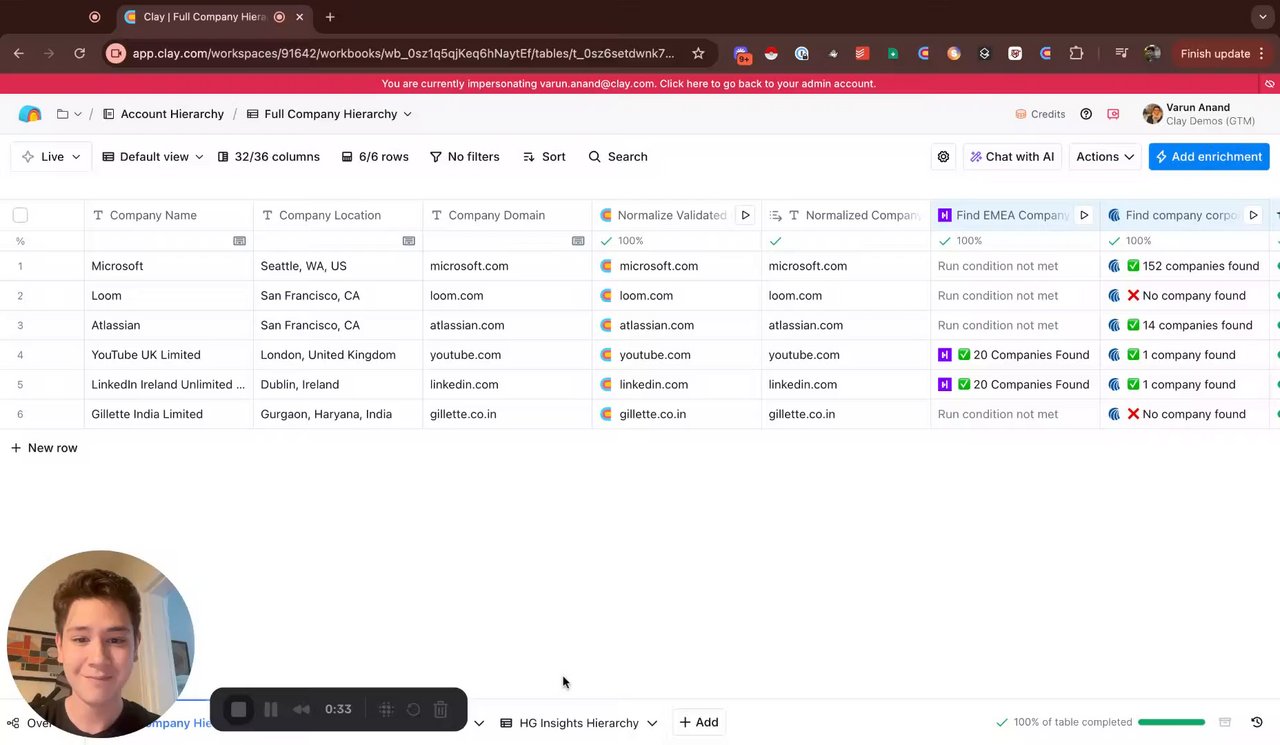Click the webcam video bubble
This screenshot has width=1280, height=745.
tap(100, 644)
